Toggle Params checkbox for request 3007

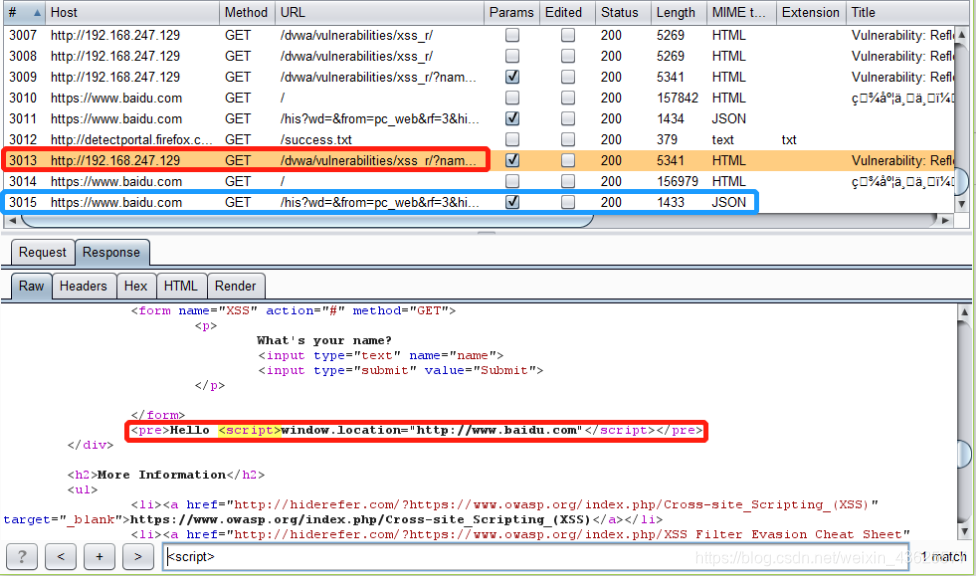coord(512,35)
